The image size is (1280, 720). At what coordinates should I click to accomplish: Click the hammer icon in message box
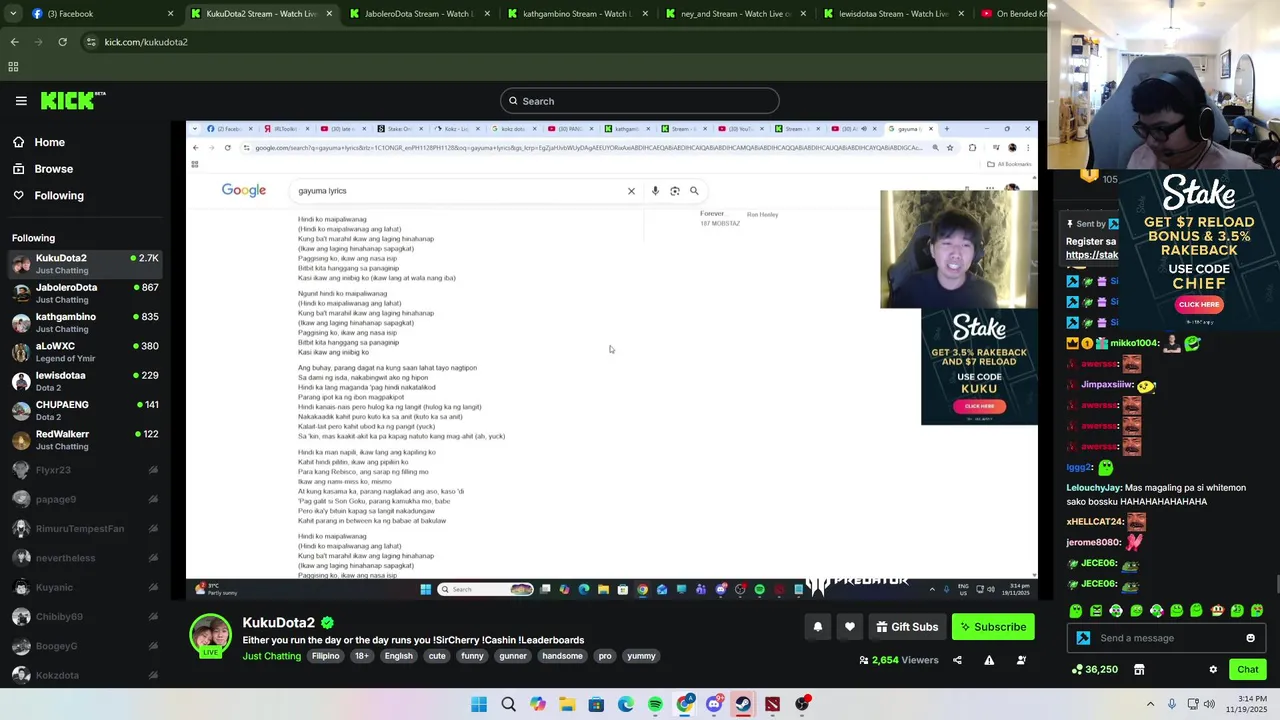click(x=1083, y=638)
